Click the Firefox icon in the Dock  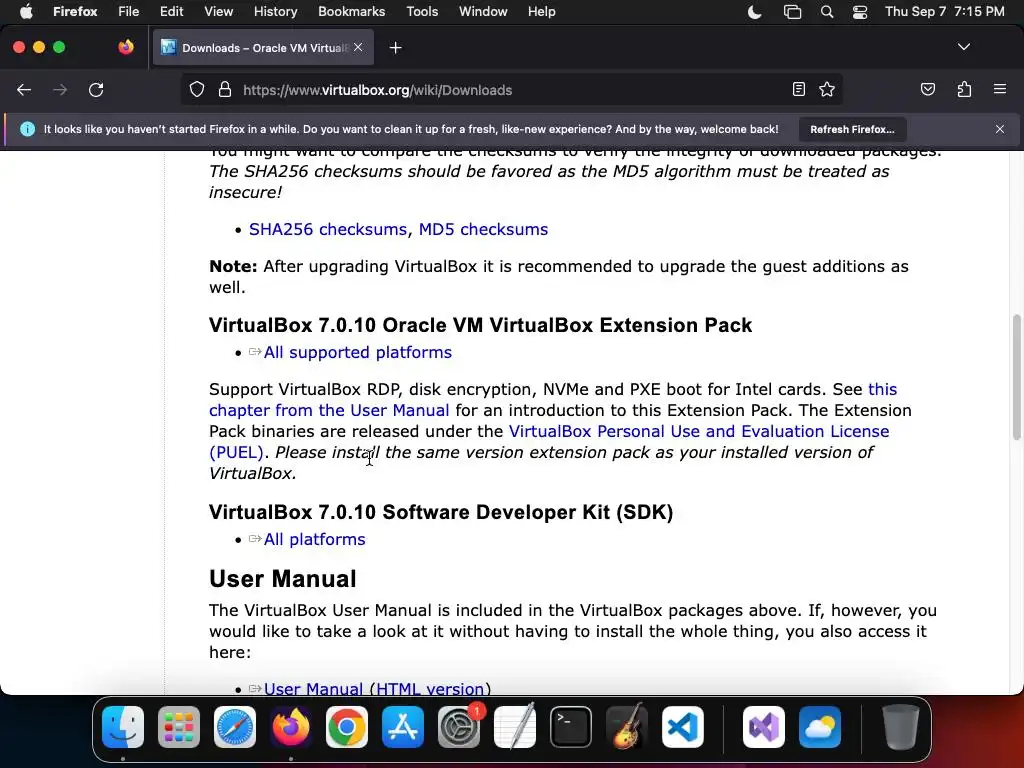[x=291, y=727]
